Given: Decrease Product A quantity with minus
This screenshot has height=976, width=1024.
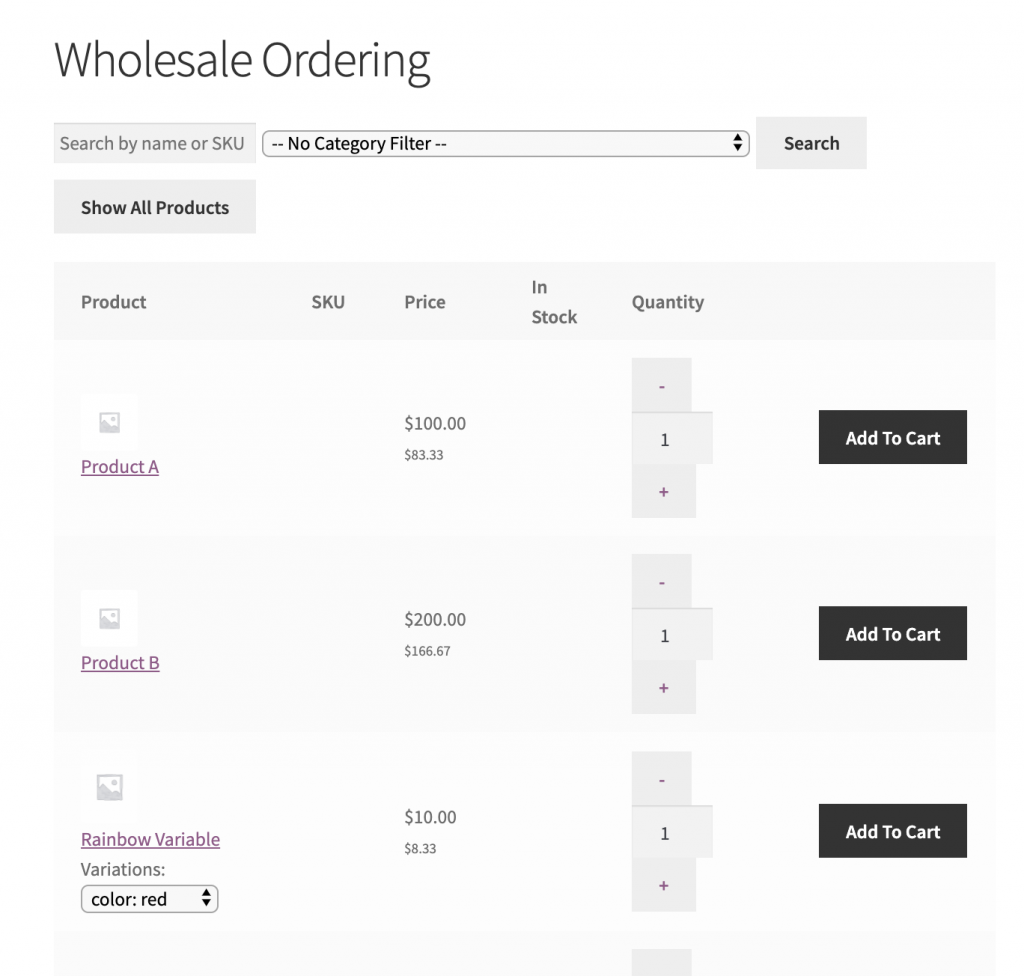Looking at the screenshot, I should 662,386.
